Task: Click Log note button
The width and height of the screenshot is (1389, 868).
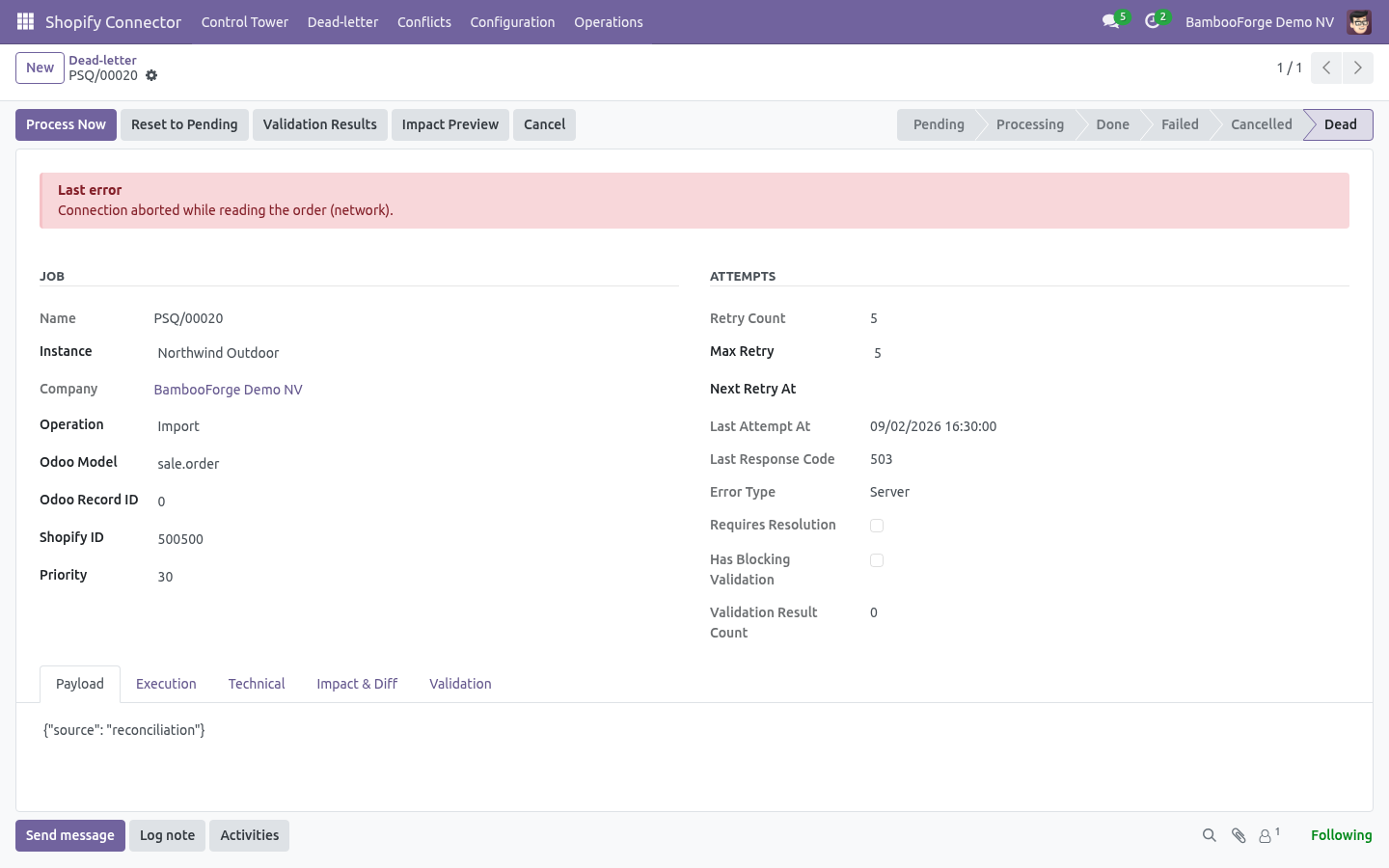Action: click(x=167, y=835)
